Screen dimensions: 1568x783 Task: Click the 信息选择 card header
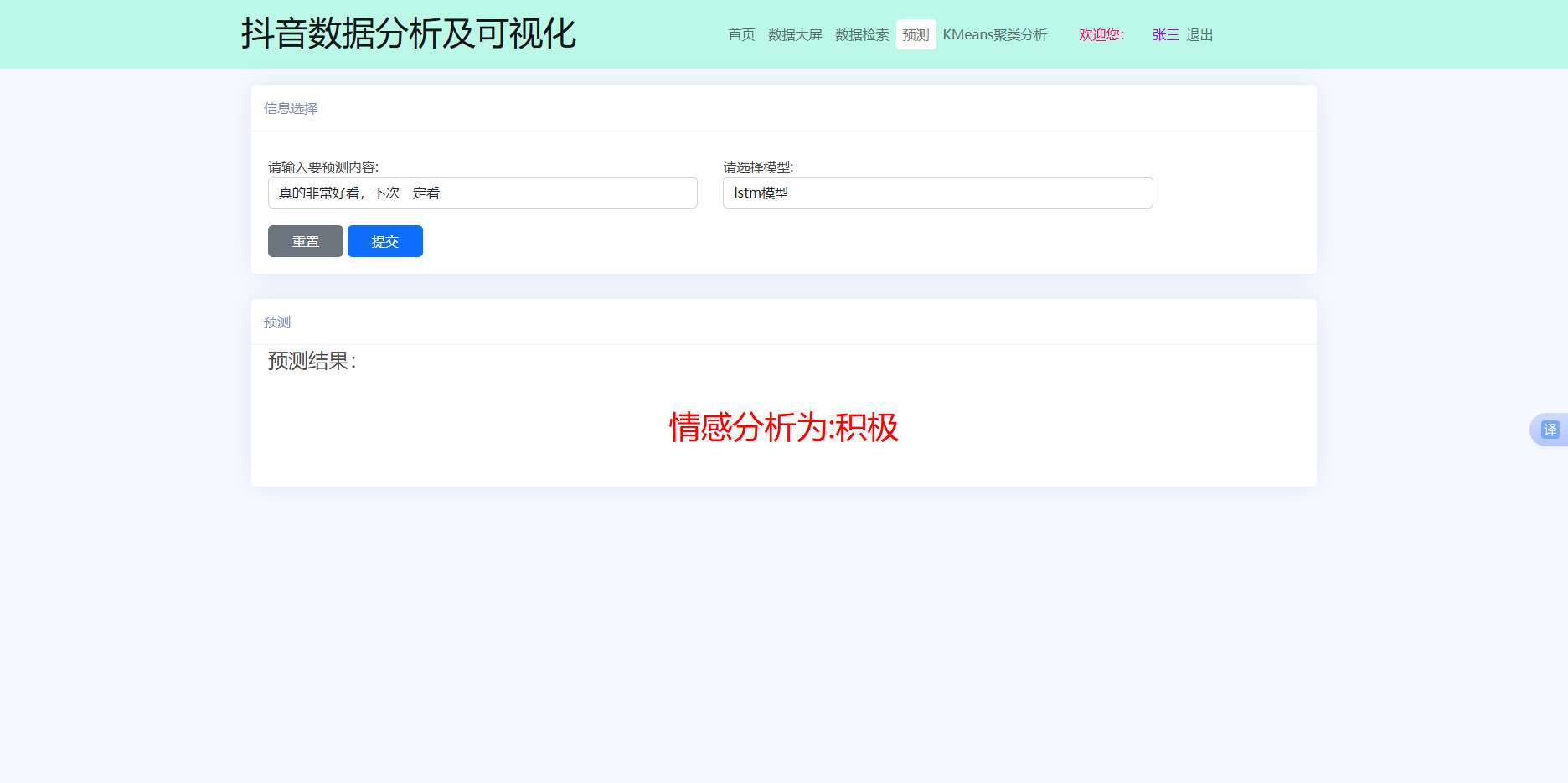tap(291, 108)
